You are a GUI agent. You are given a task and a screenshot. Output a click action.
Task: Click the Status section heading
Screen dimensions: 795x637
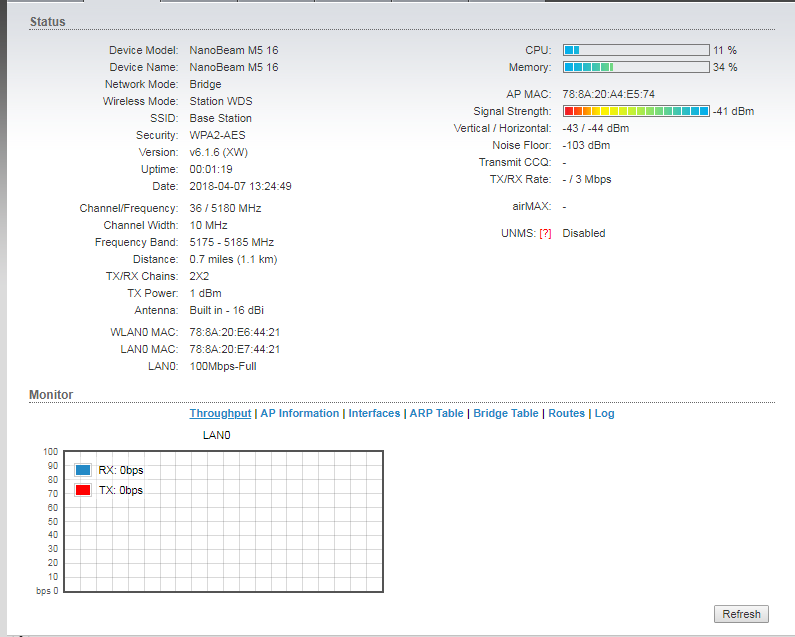click(x=48, y=22)
